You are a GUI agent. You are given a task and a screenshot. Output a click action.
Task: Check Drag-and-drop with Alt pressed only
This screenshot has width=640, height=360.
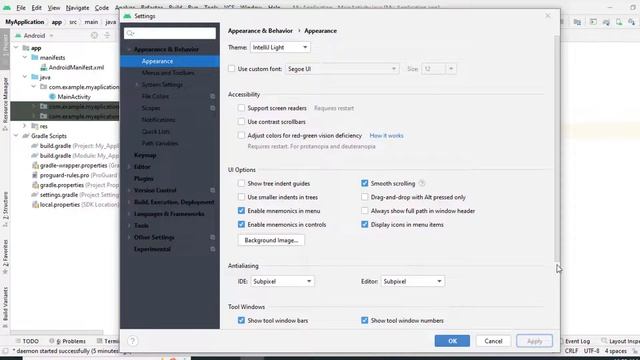(x=364, y=197)
